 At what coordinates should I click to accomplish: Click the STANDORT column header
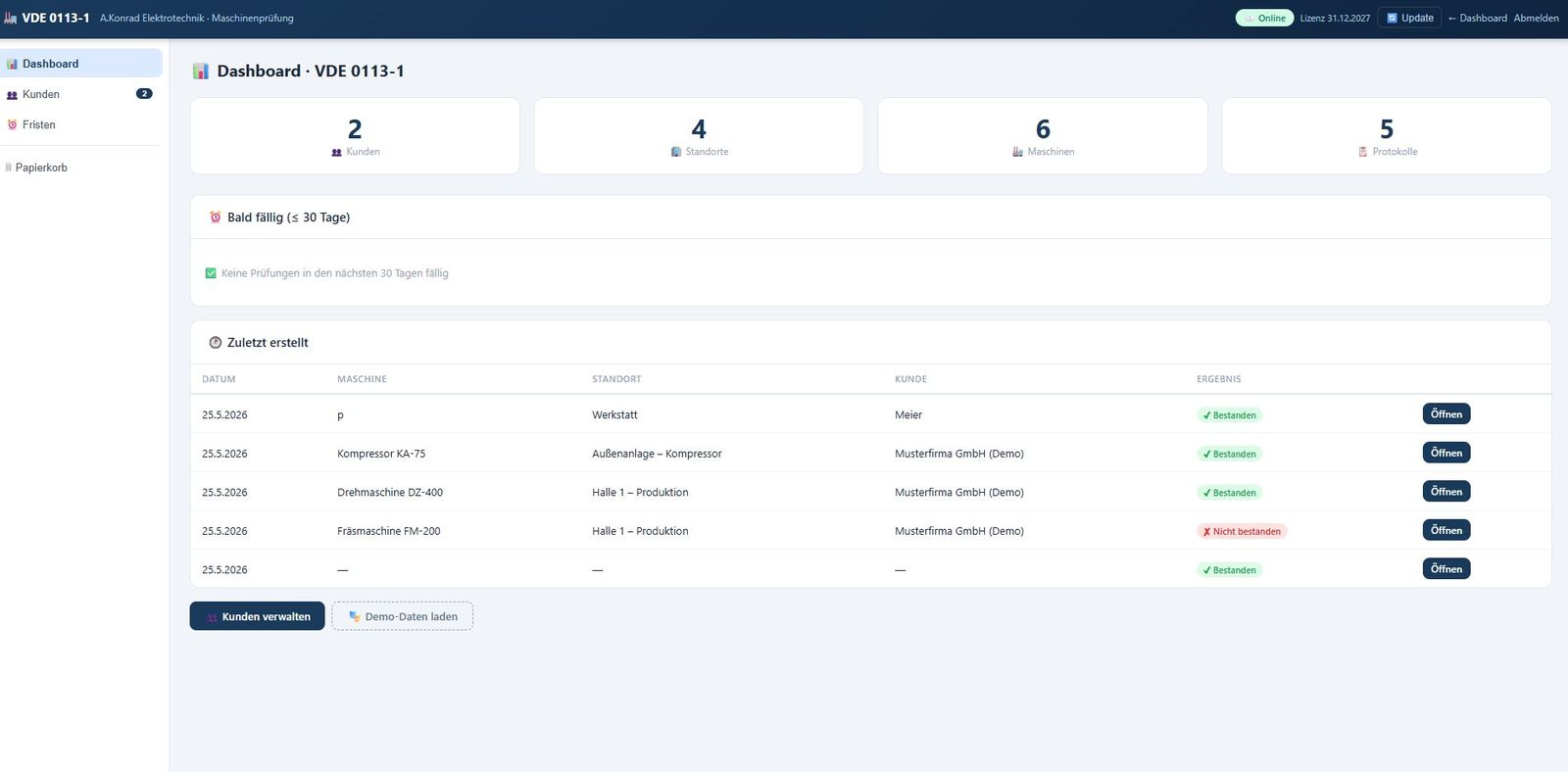point(616,379)
